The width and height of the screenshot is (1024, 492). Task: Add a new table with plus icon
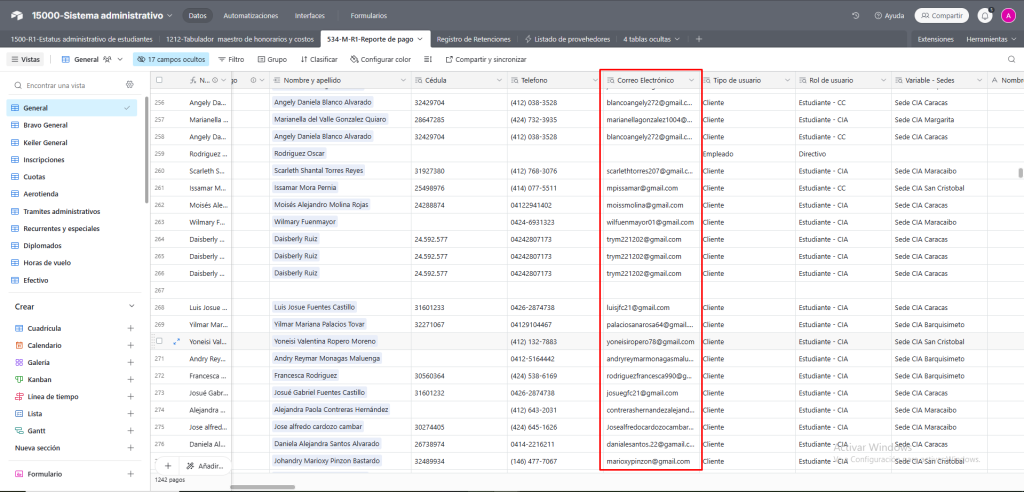699,39
